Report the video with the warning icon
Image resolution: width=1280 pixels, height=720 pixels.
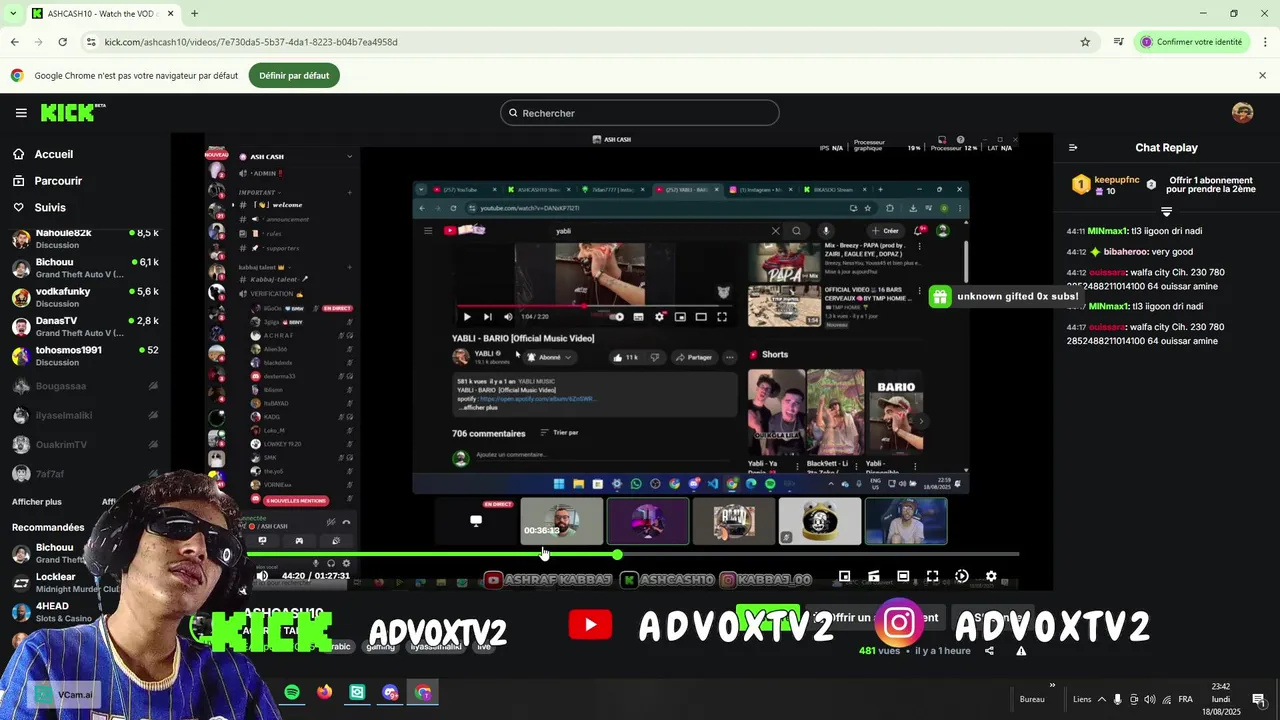tap(1021, 651)
